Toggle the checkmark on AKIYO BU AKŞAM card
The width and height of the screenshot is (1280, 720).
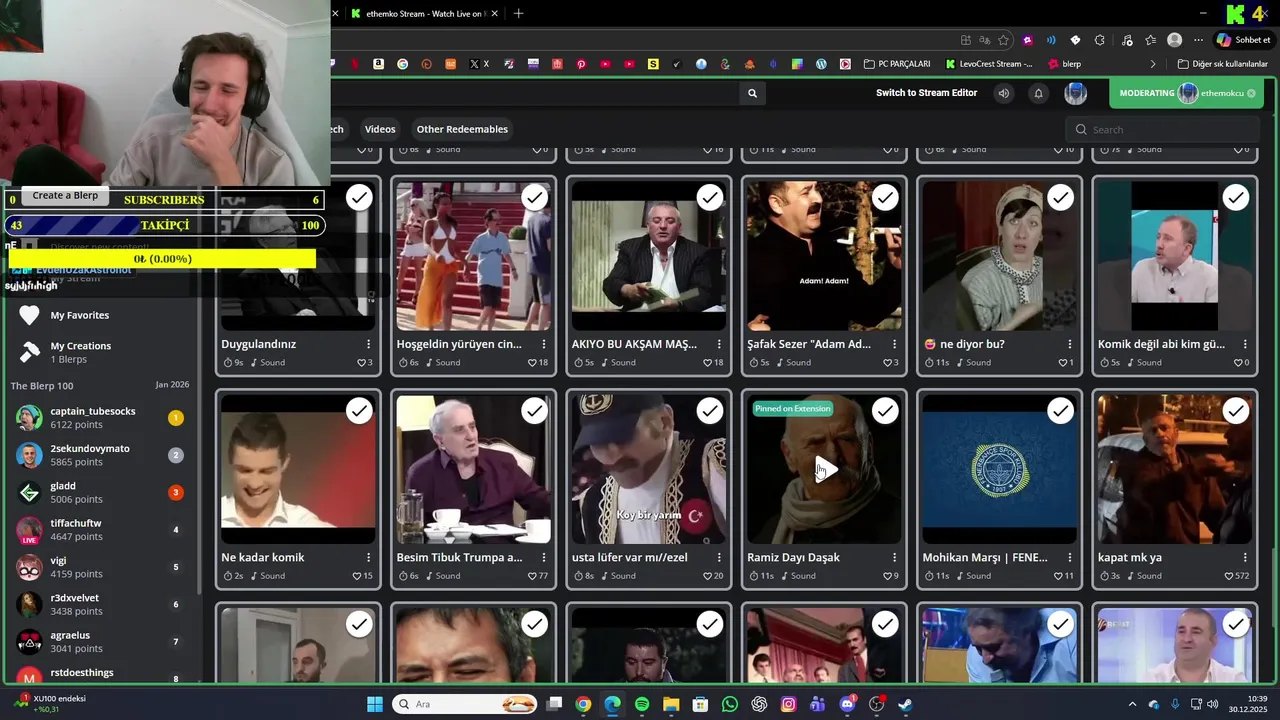(x=710, y=198)
